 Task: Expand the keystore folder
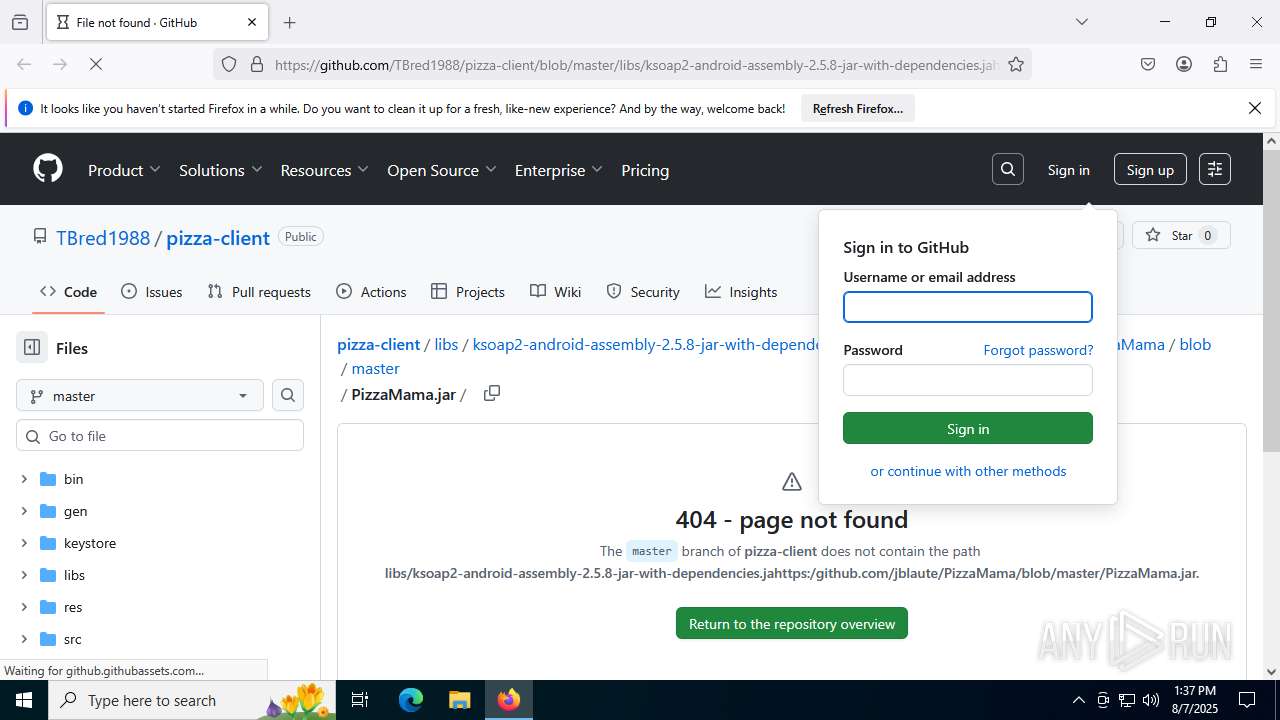[24, 543]
